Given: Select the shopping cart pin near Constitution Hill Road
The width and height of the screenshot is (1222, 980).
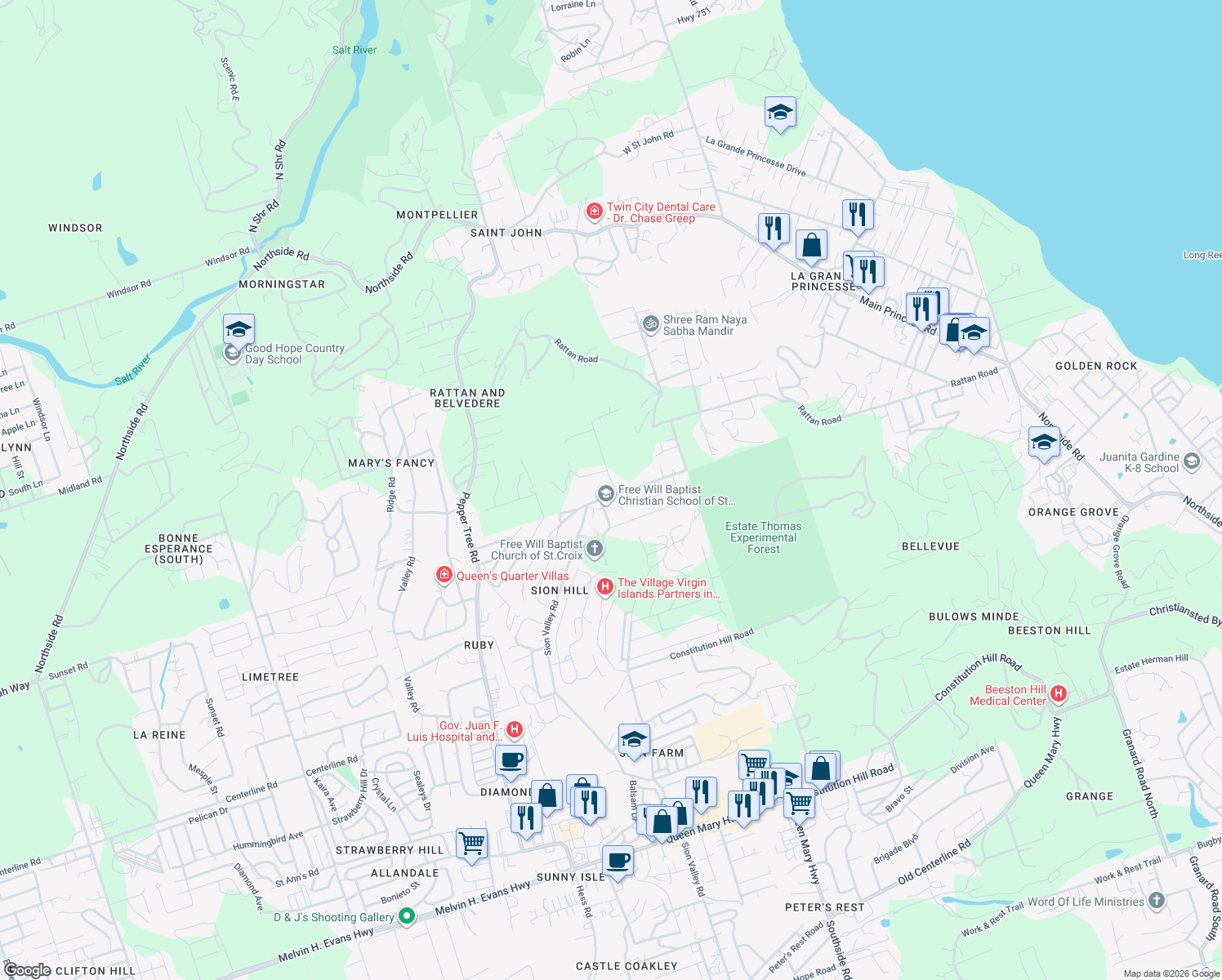Looking at the screenshot, I should pos(753,764).
